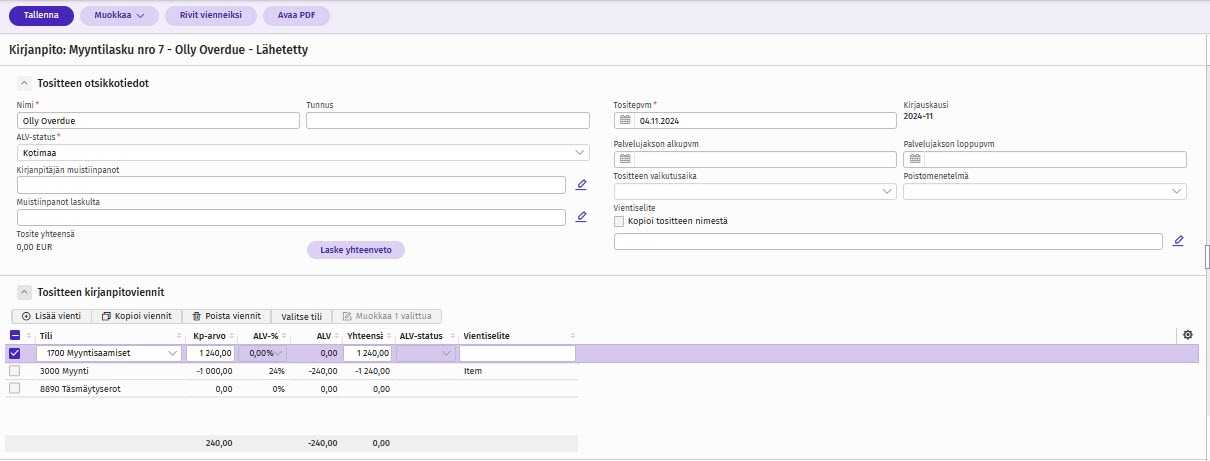The image size is (1210, 461).
Task: Click the Vientiselite header input field
Action: (x=888, y=241)
